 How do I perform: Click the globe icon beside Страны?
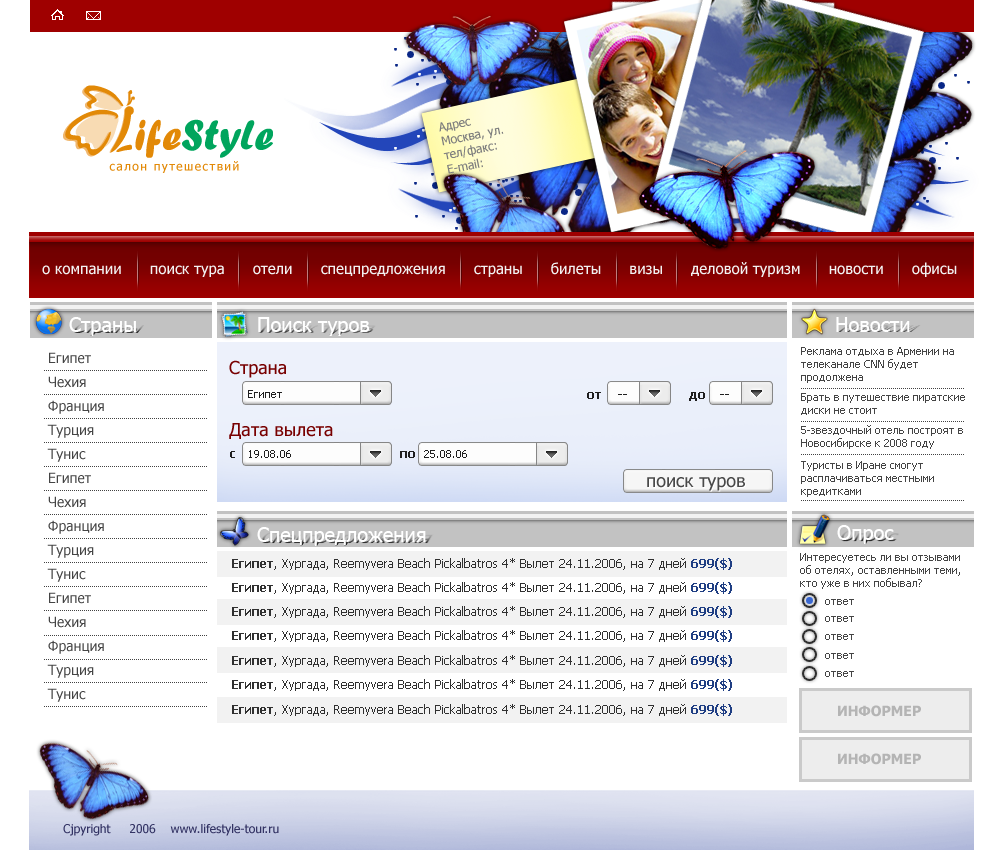coord(48,322)
